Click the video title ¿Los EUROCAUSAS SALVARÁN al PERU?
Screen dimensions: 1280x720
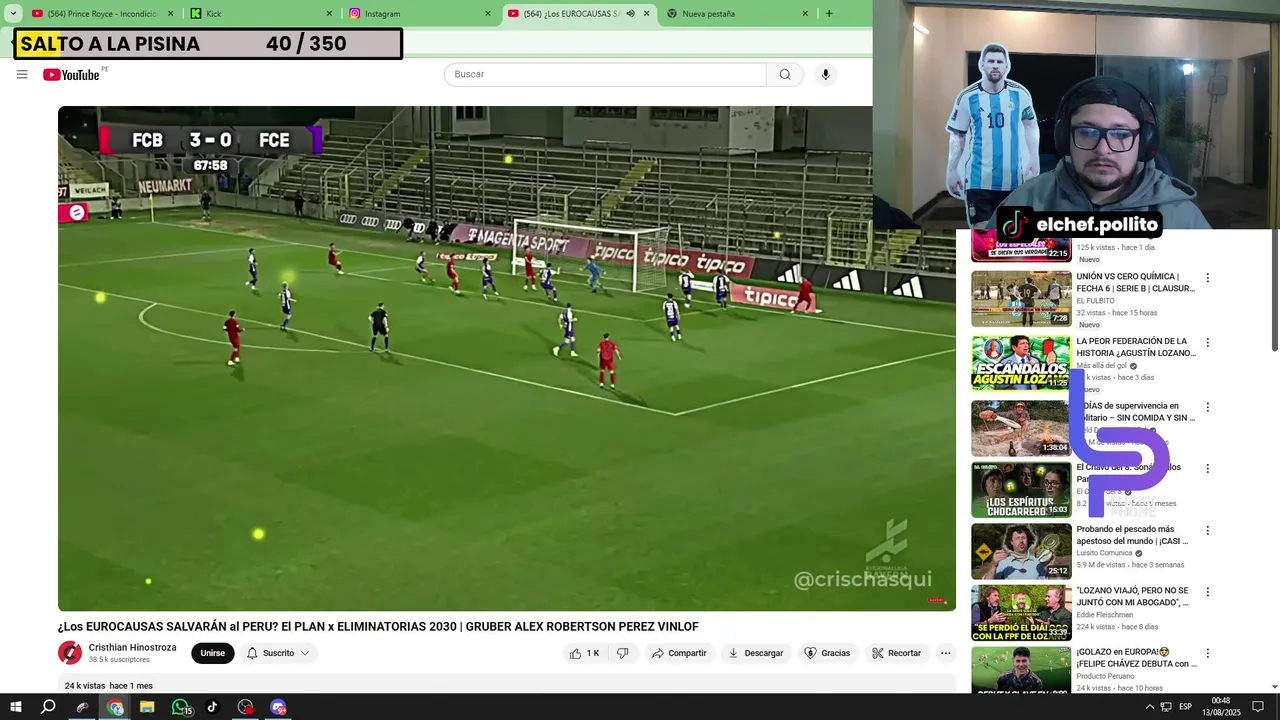point(378,627)
